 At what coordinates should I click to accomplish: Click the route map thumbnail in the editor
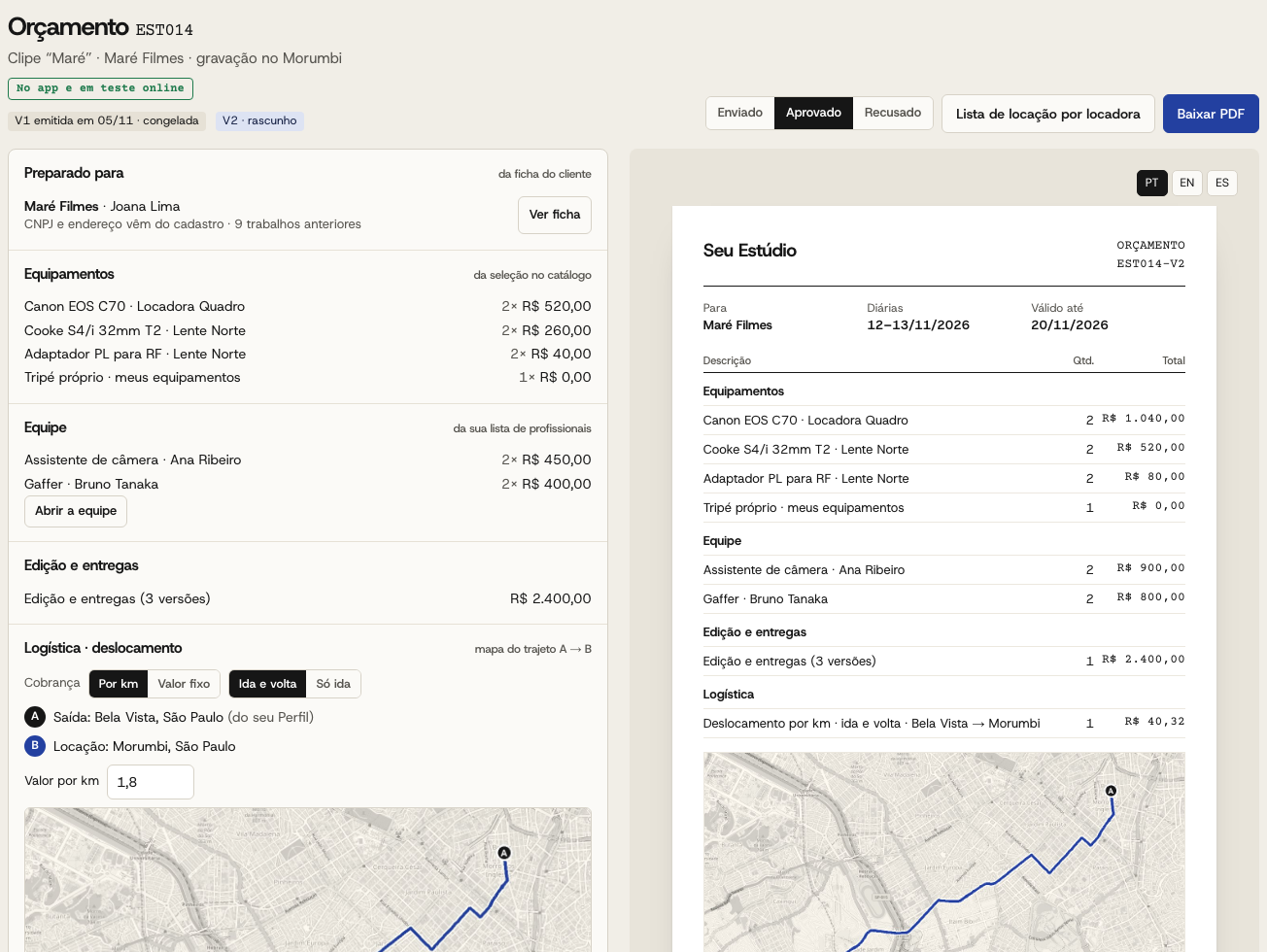pos(308,880)
